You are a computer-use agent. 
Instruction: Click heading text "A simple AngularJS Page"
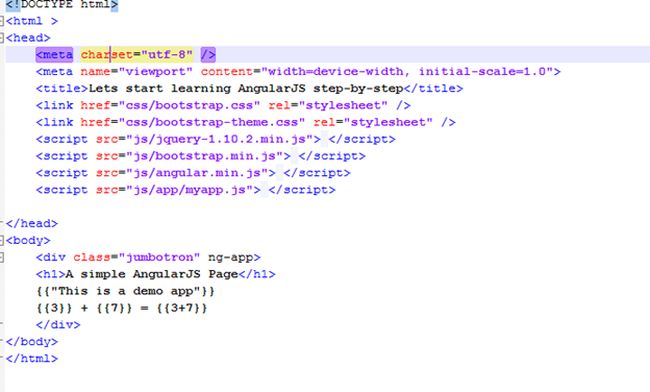(x=152, y=274)
